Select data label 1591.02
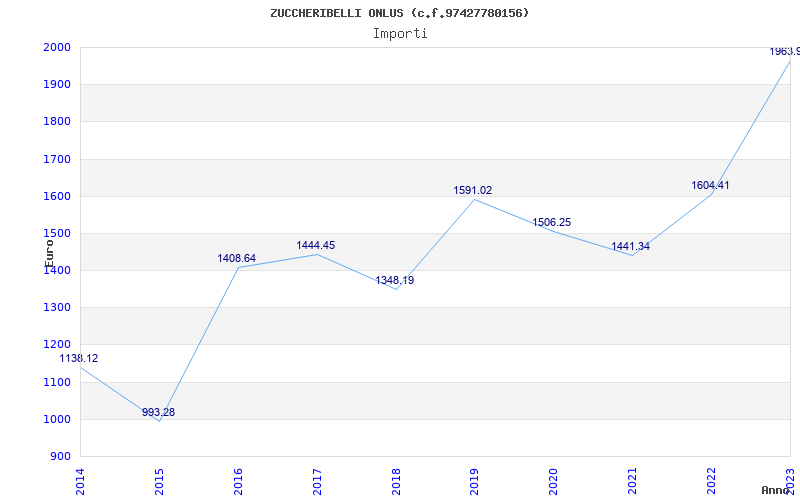The image size is (800, 500). pos(473,190)
